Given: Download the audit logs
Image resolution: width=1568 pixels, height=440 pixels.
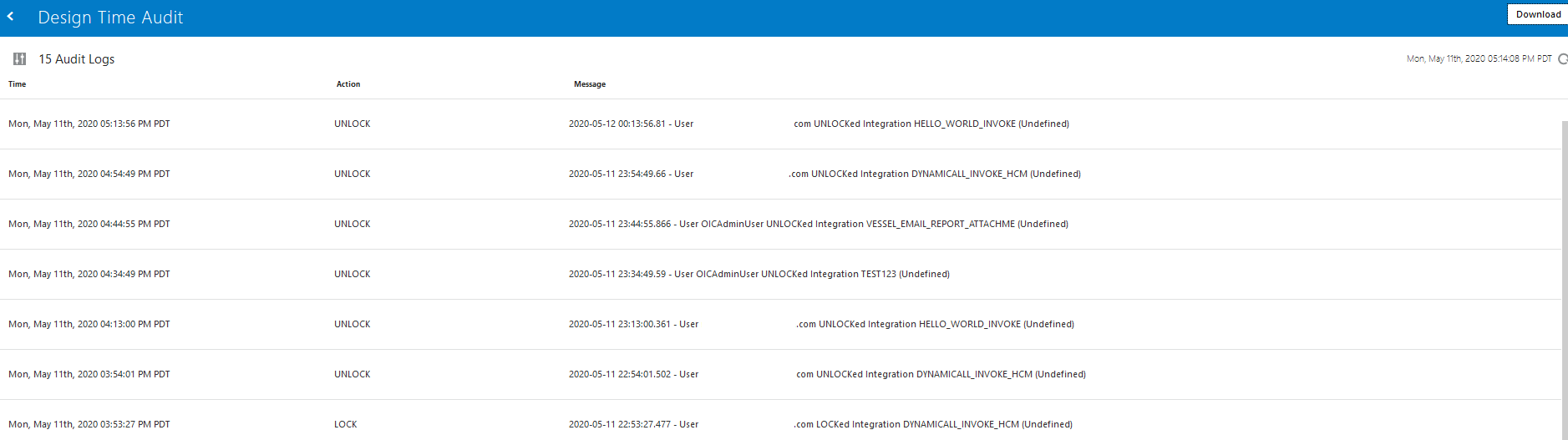Looking at the screenshot, I should tap(1538, 14).
